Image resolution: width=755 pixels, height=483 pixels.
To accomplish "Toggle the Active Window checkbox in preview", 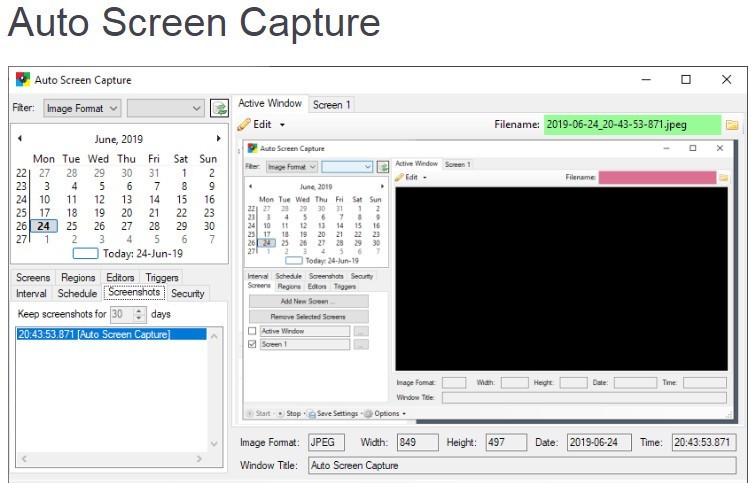I will click(252, 331).
